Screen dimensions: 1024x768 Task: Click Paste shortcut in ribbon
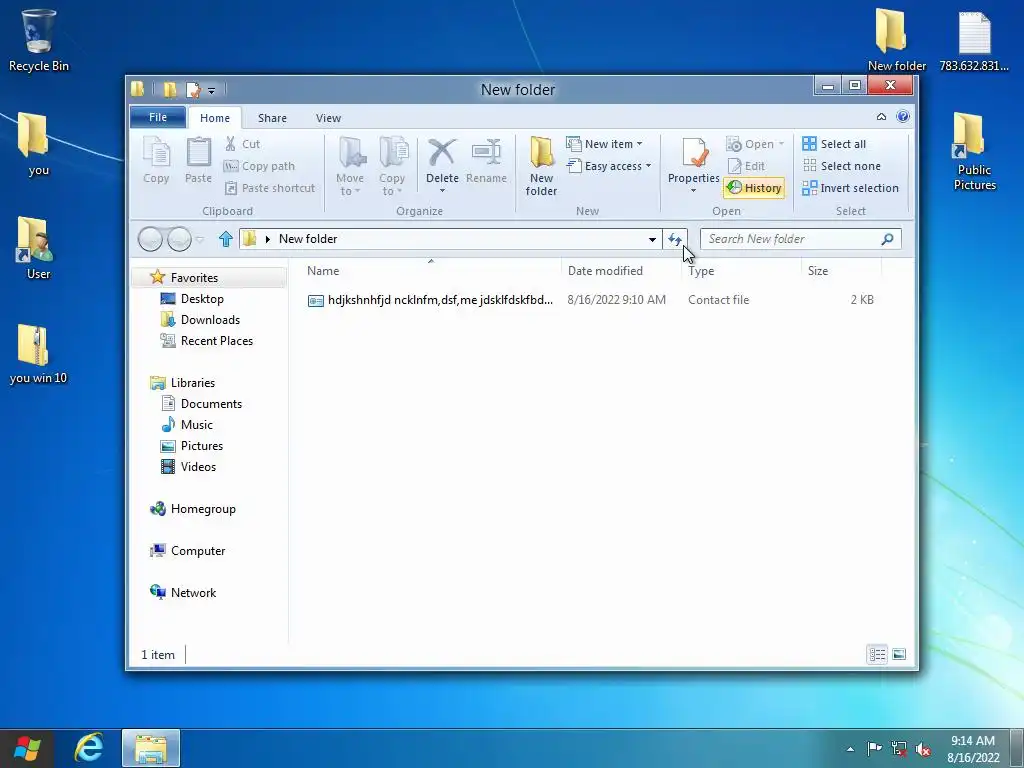(x=270, y=188)
